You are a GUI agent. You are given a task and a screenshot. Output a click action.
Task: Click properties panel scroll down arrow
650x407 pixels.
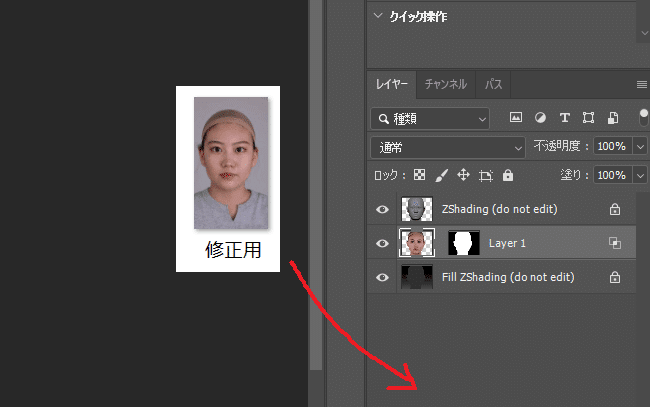pyautogui.click(x=644, y=33)
